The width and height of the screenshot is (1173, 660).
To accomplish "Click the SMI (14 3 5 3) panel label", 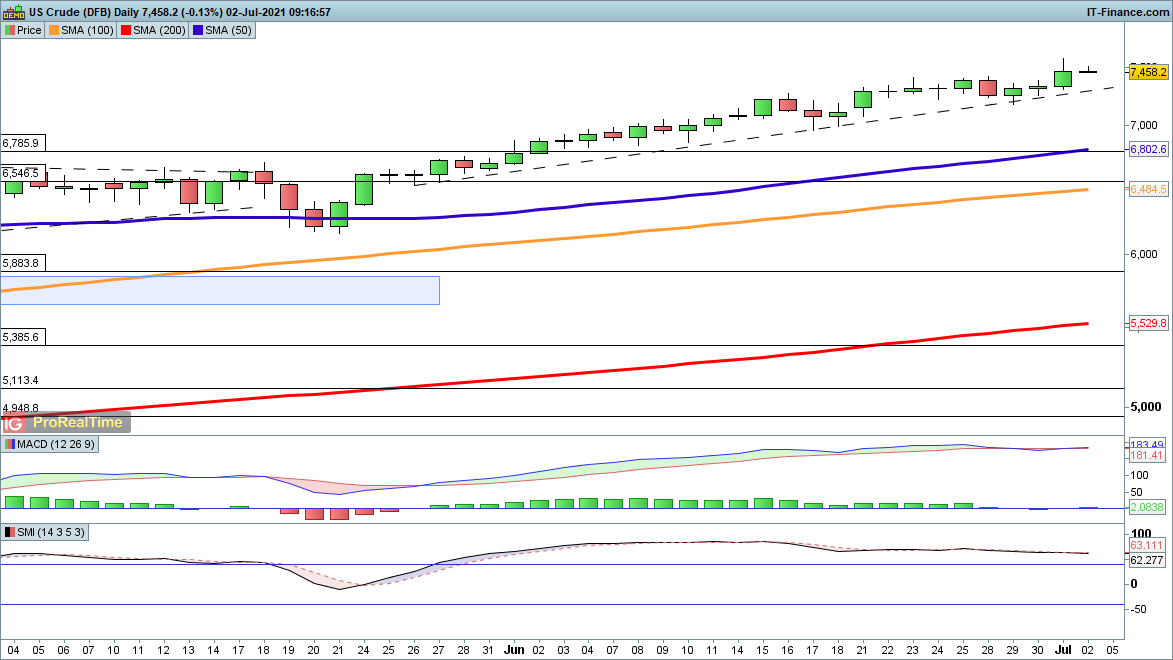I will (51, 532).
